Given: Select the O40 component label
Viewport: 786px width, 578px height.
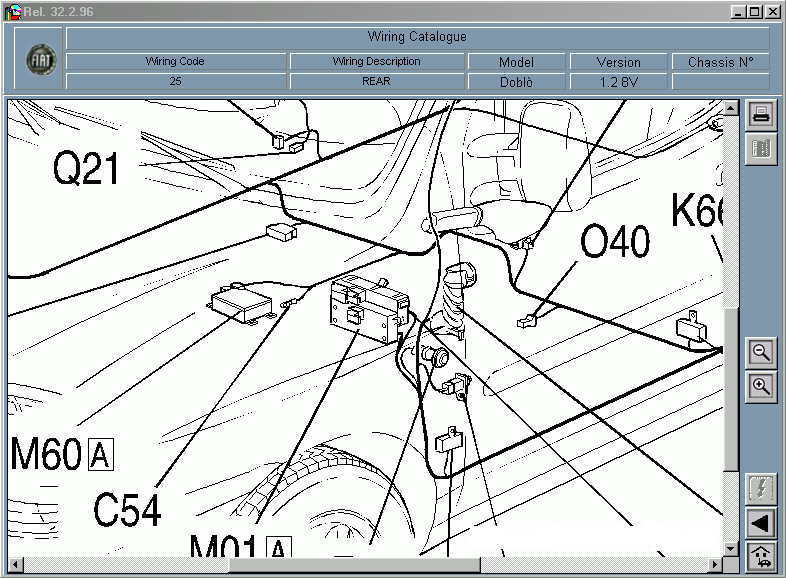Looking at the screenshot, I should click(615, 241).
